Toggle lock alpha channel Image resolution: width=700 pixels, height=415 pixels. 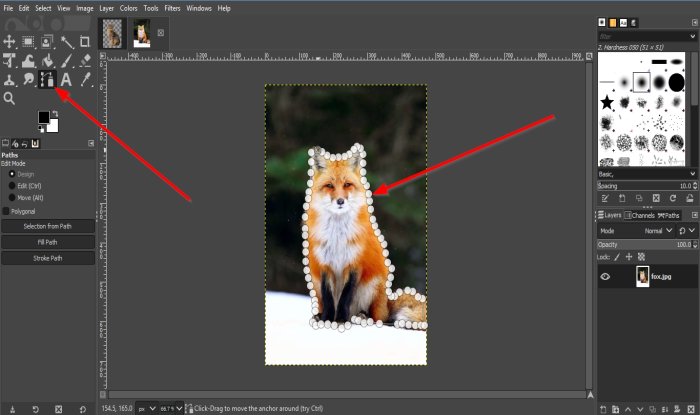point(642,257)
